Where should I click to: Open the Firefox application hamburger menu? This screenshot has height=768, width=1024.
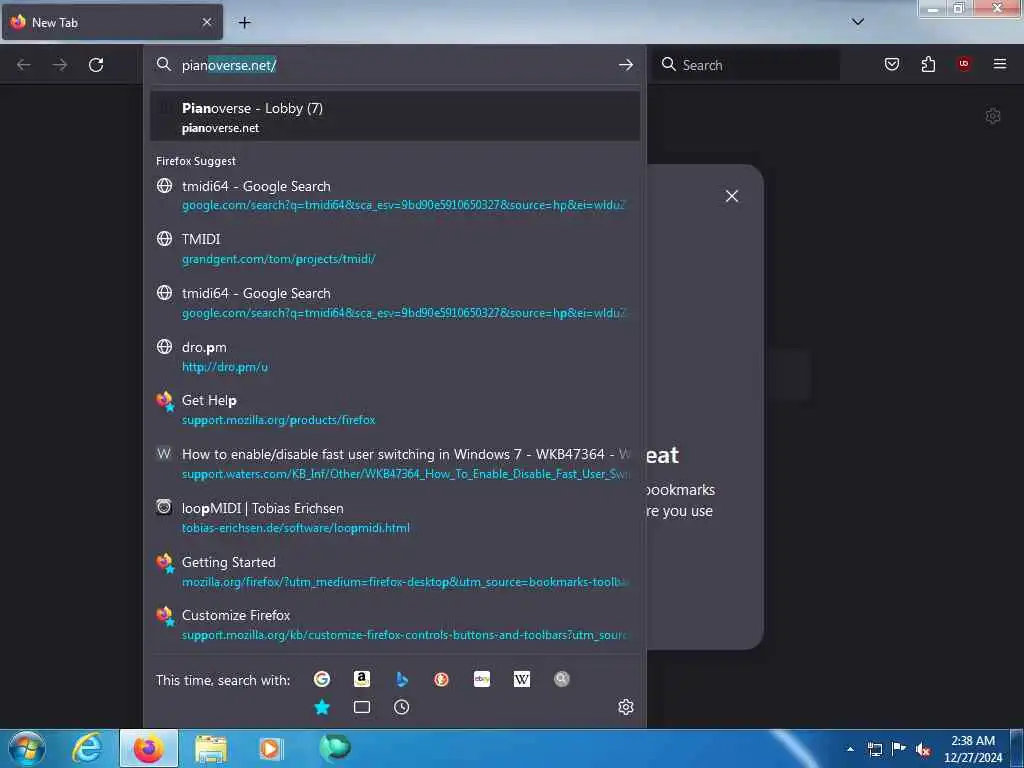[1000, 64]
